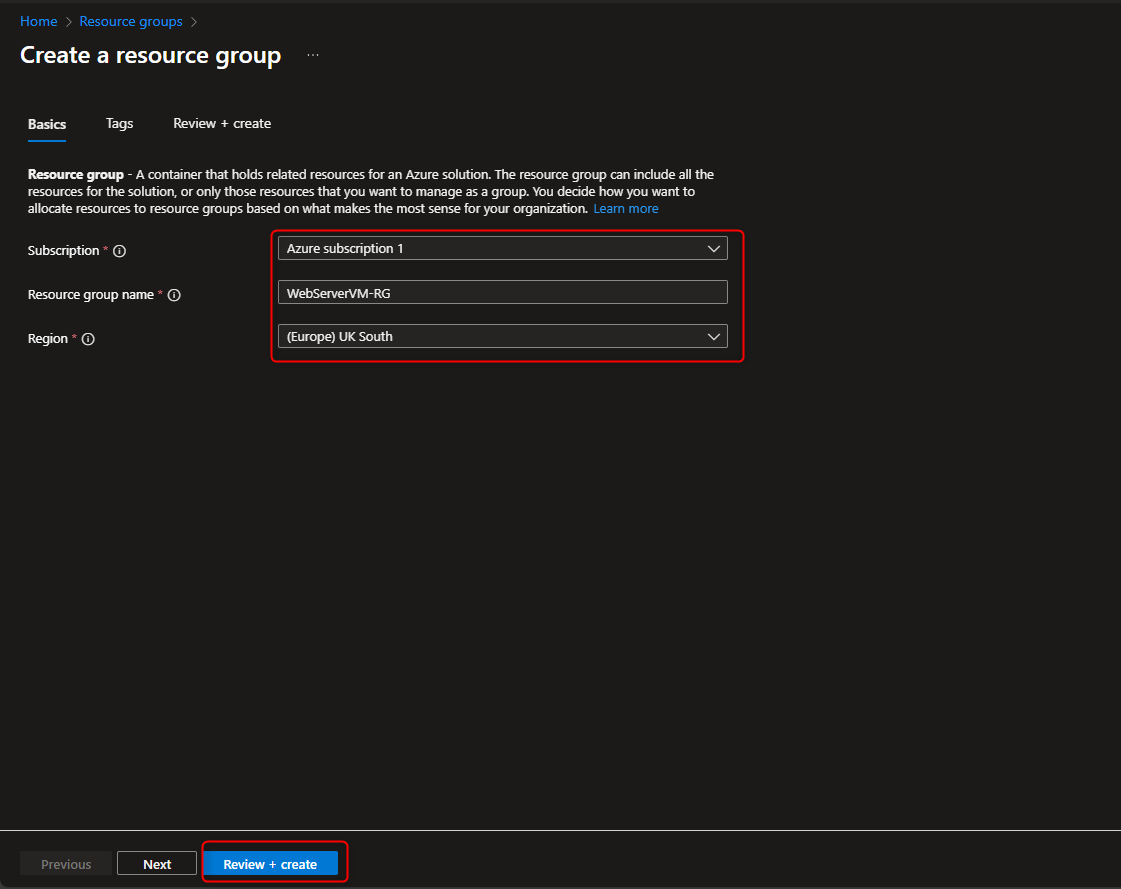Click the WebServerVM-RG name field
1121x889 pixels.
(502, 292)
